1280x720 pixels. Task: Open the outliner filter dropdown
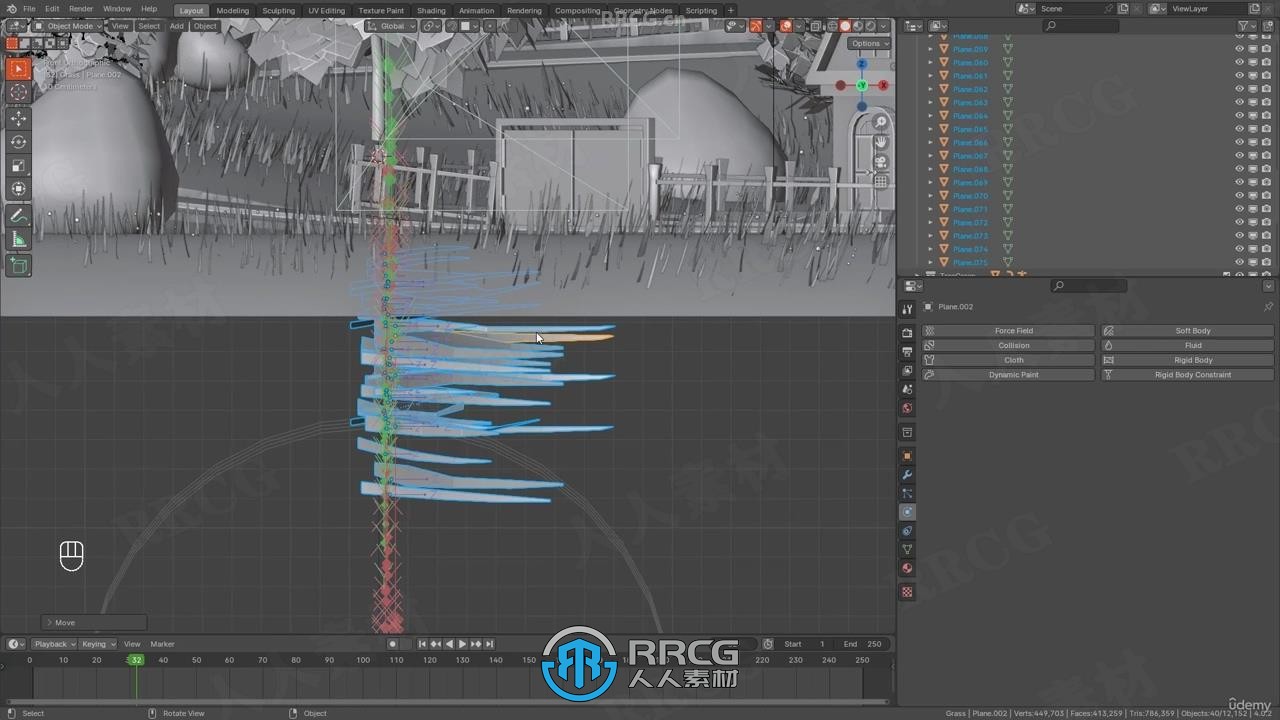pos(1247,26)
